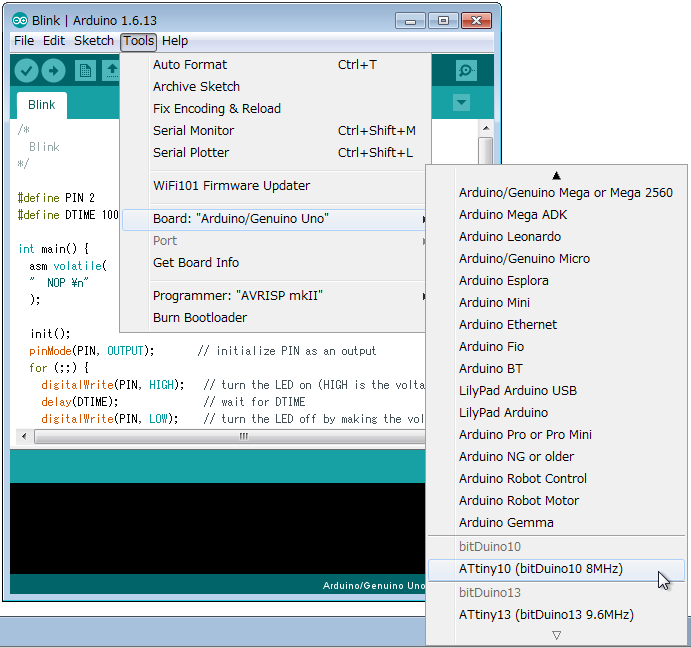Select the Blink sketch tab
Viewport: 691px width, 648px height.
point(42,105)
